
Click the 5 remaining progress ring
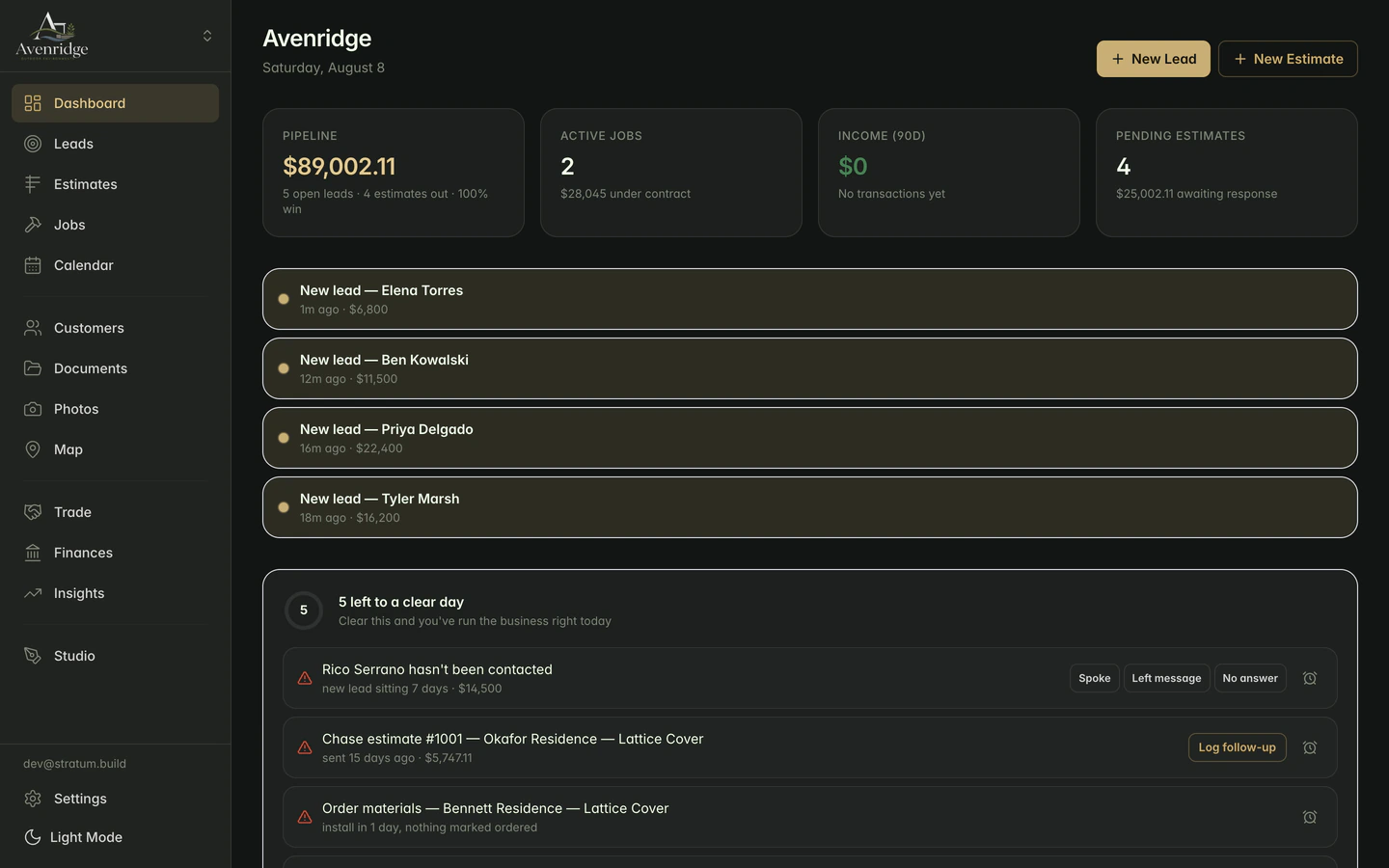click(x=304, y=610)
